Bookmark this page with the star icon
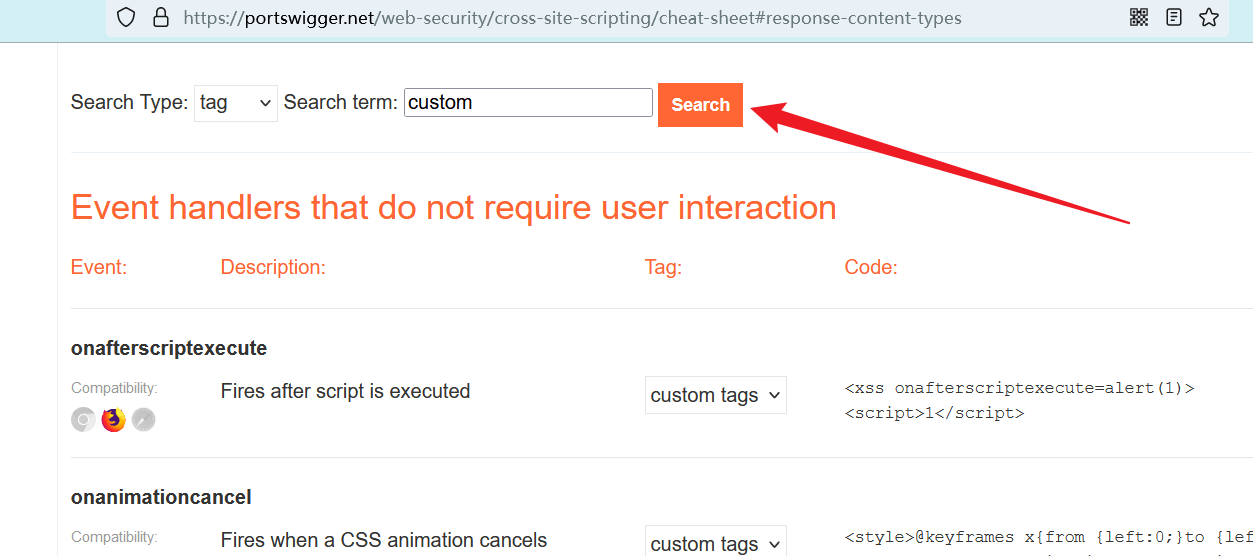Screen dimensions: 1253x556 click(1209, 17)
